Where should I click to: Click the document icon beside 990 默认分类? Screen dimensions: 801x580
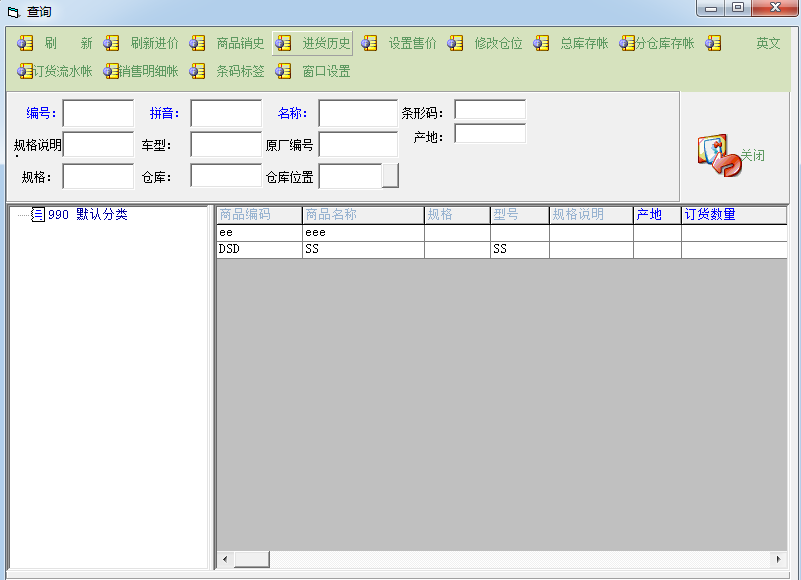pos(38,214)
